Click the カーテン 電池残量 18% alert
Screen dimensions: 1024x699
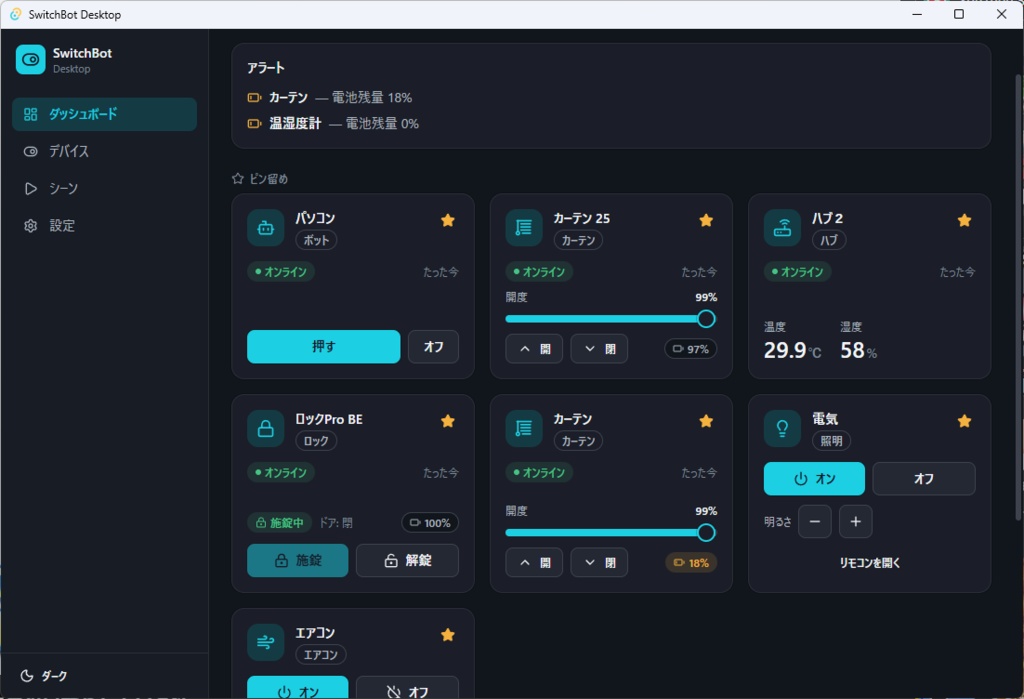330,98
